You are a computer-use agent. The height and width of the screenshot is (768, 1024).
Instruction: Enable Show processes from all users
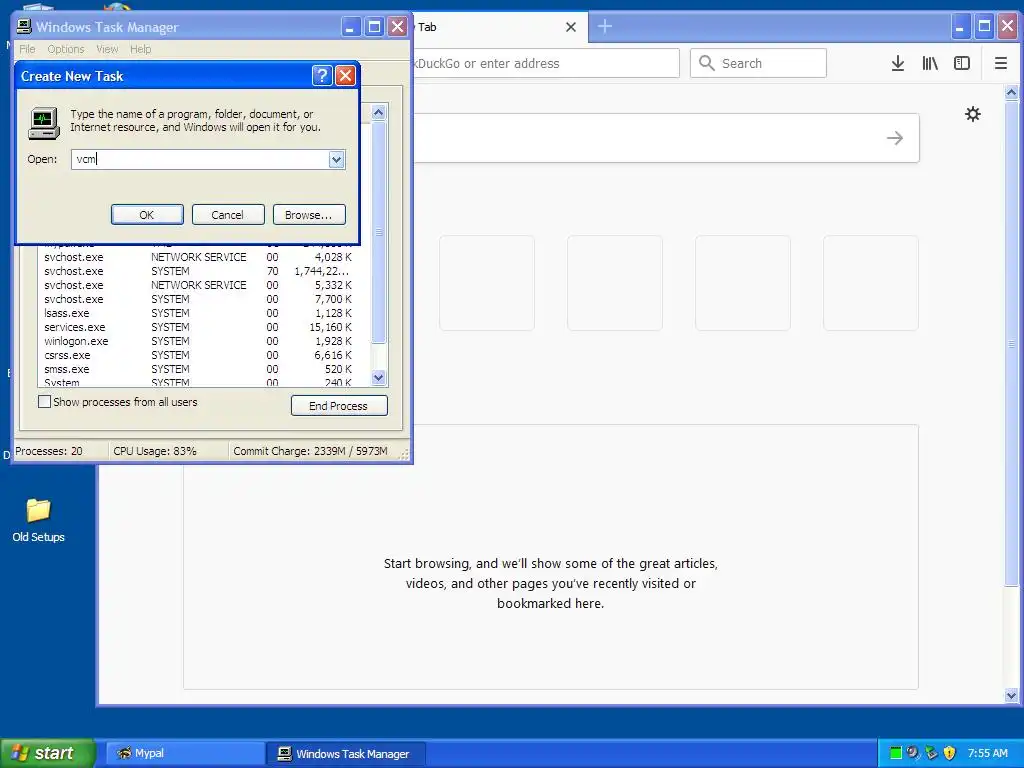tap(44, 402)
